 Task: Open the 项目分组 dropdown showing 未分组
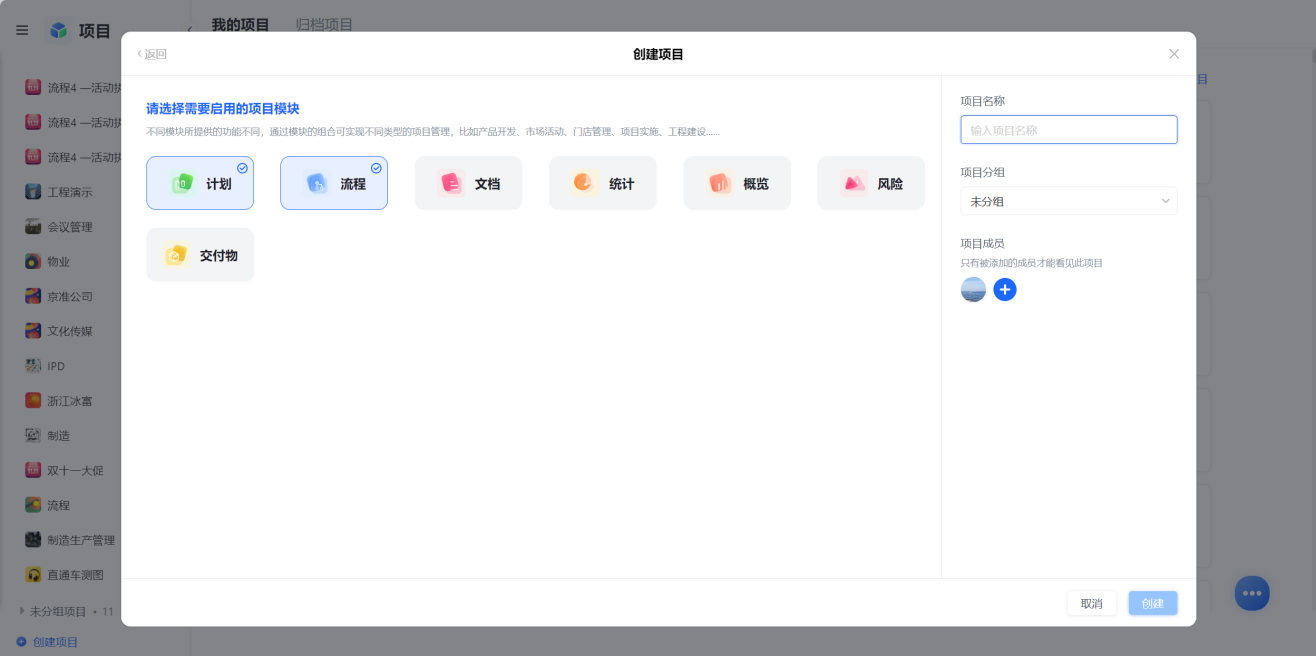1069,201
